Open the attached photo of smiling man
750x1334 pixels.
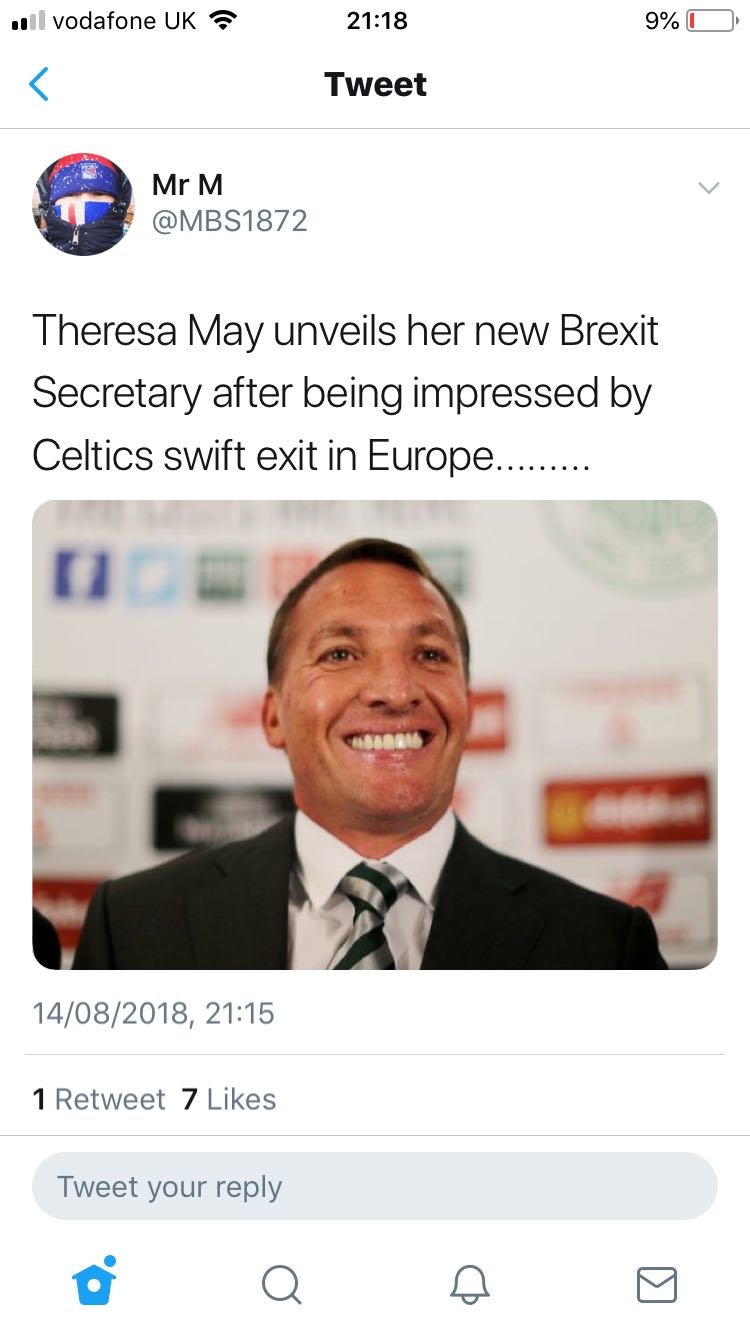pos(375,735)
